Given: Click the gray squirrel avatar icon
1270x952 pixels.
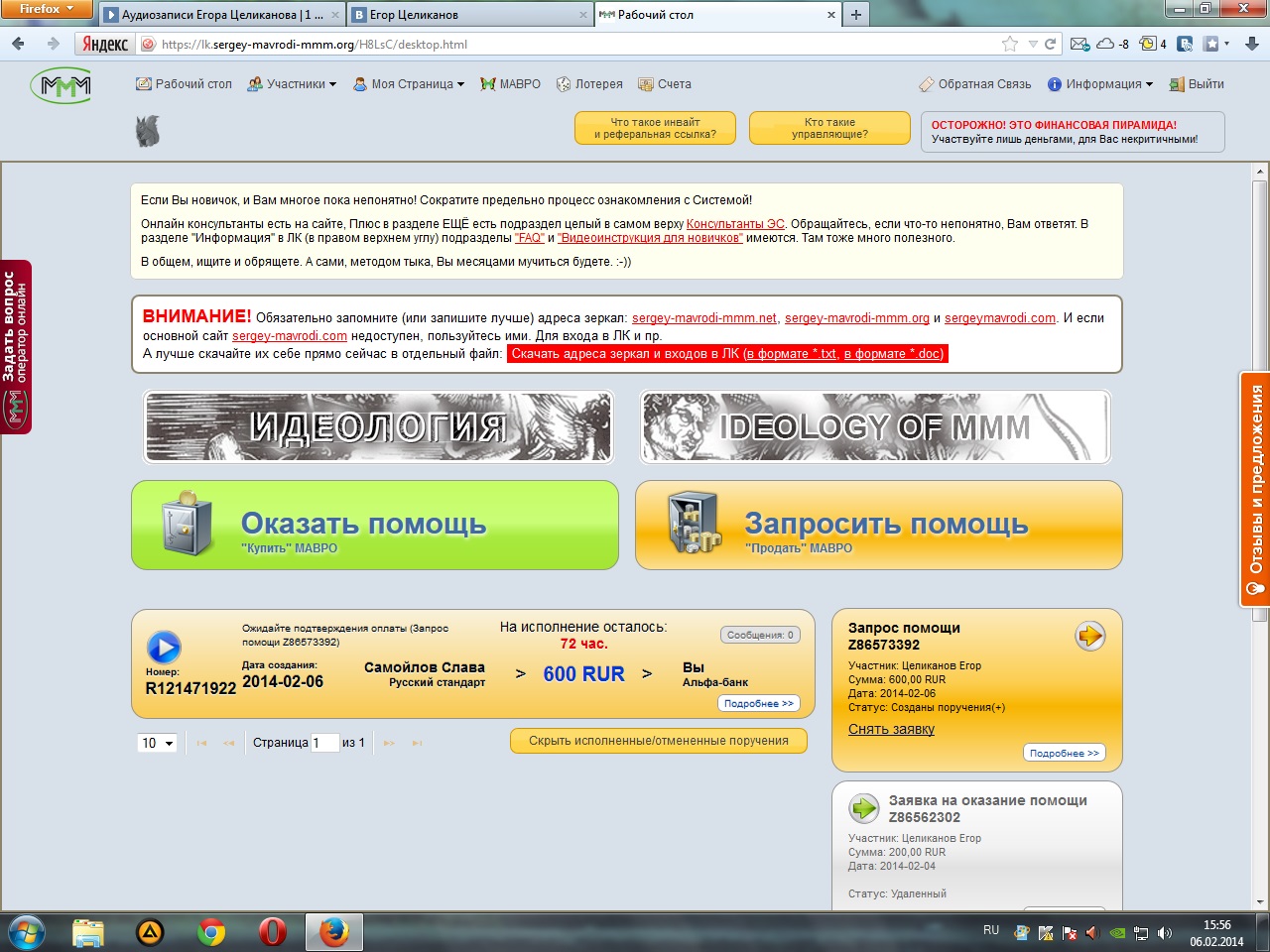Looking at the screenshot, I should point(148,131).
